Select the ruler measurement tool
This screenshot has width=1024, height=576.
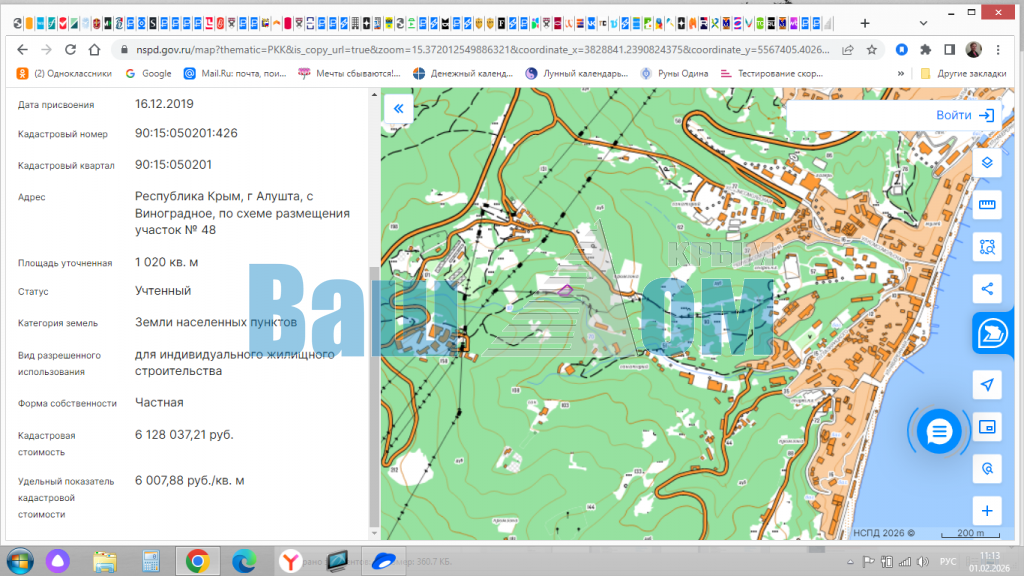(x=987, y=205)
